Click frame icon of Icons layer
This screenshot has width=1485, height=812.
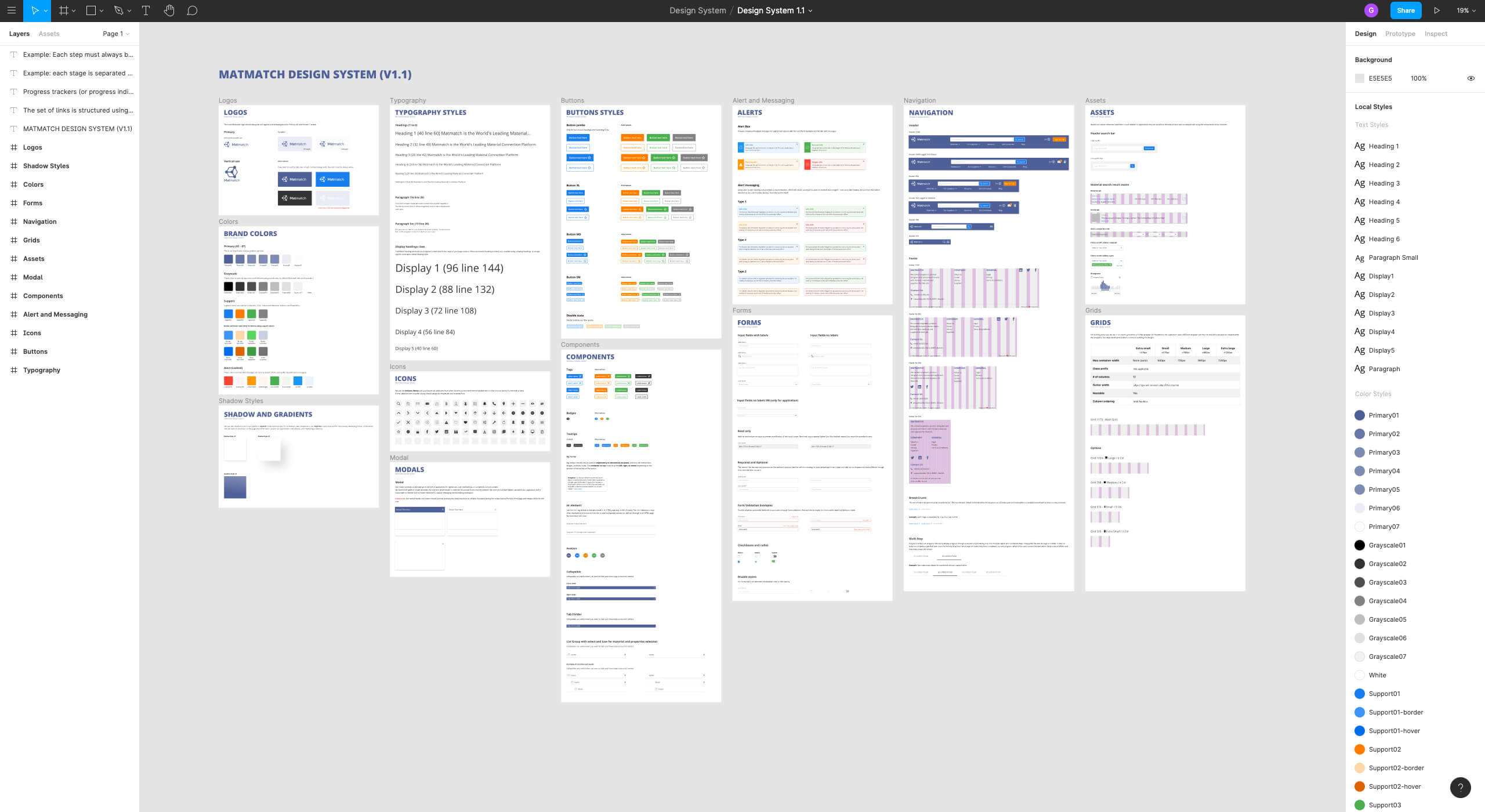click(14, 333)
